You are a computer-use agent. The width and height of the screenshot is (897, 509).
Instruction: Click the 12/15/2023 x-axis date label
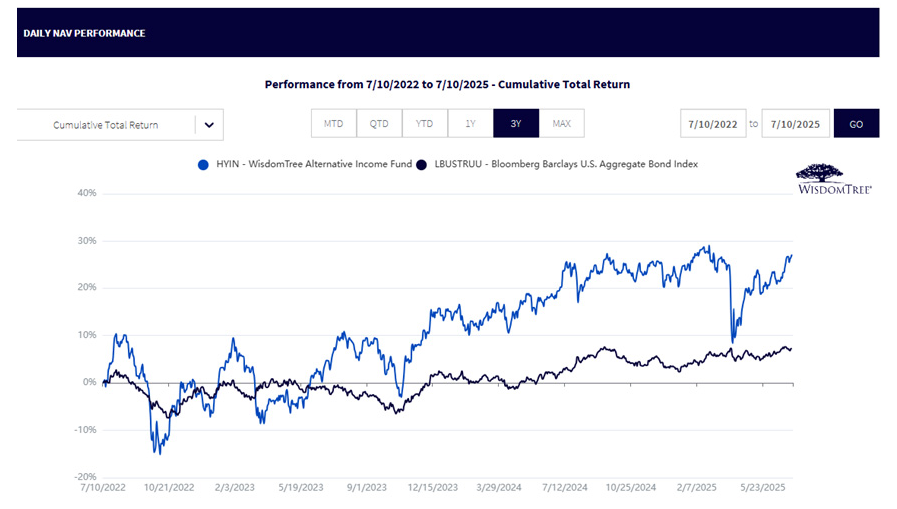click(432, 488)
